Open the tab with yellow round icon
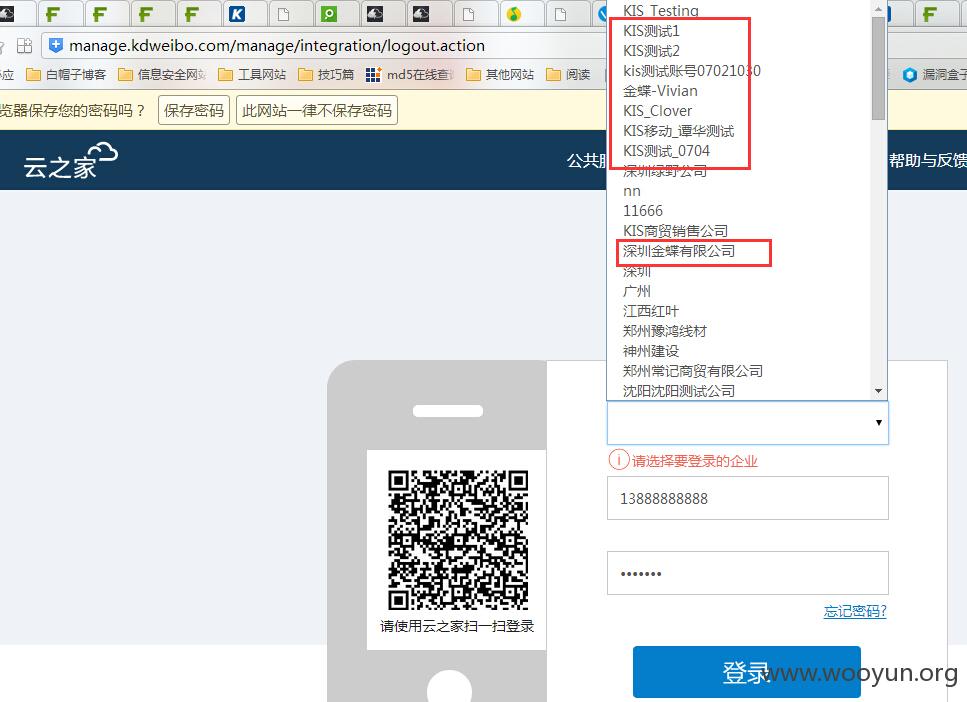The image size is (967, 702). click(x=514, y=14)
